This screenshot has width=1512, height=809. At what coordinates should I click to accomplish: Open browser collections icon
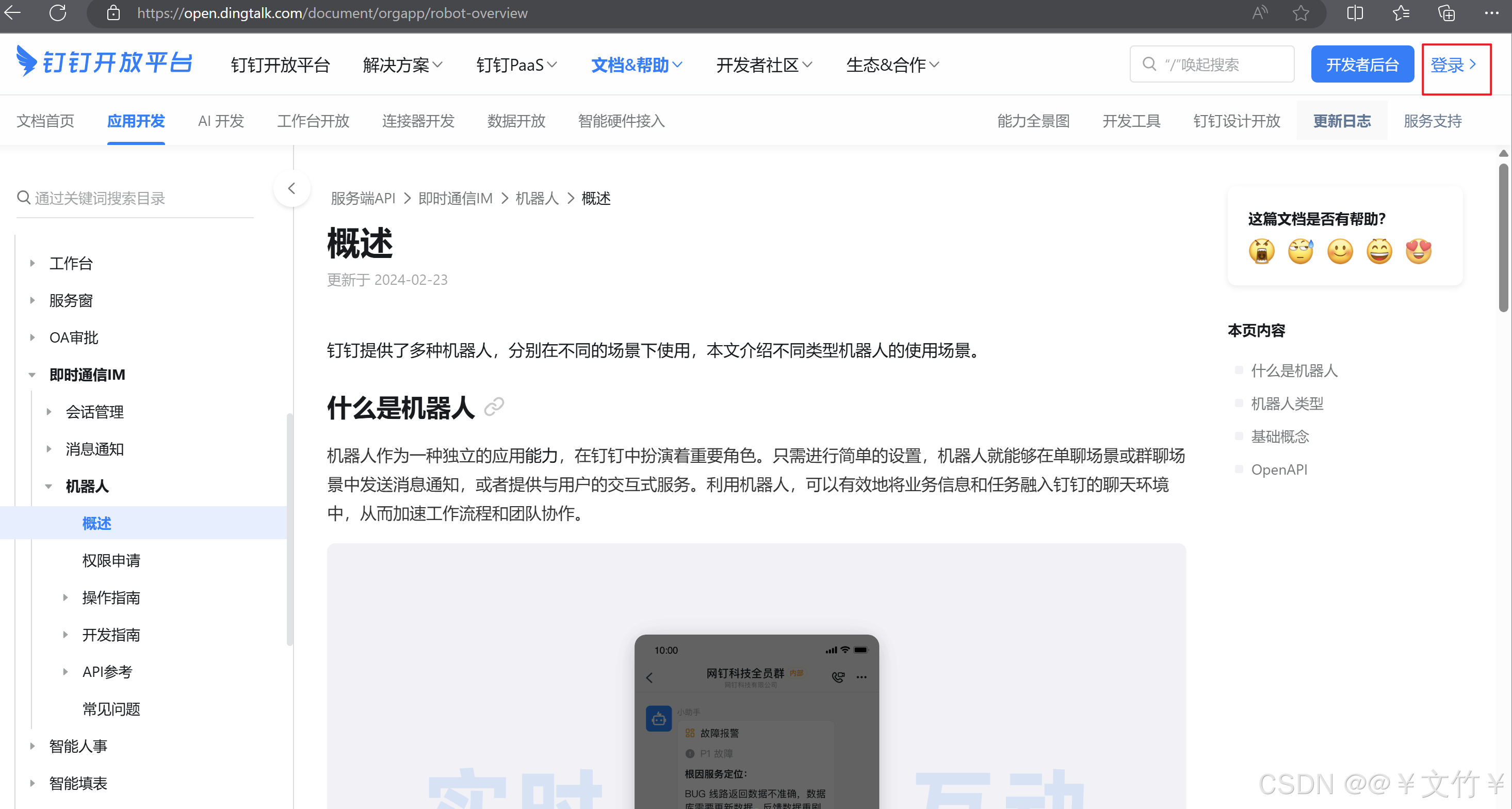1446,13
